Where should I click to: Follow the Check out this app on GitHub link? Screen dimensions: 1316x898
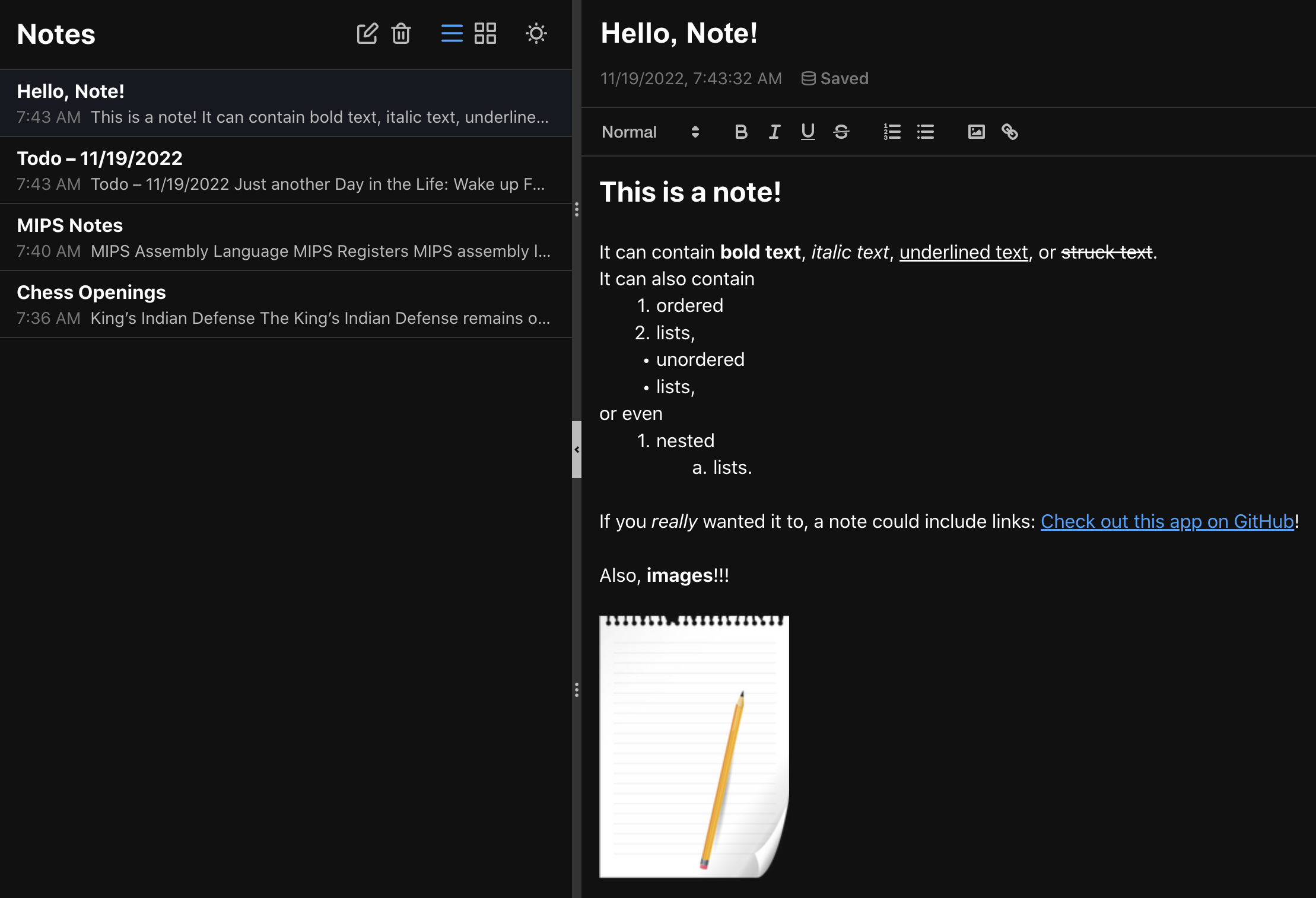pos(1167,521)
